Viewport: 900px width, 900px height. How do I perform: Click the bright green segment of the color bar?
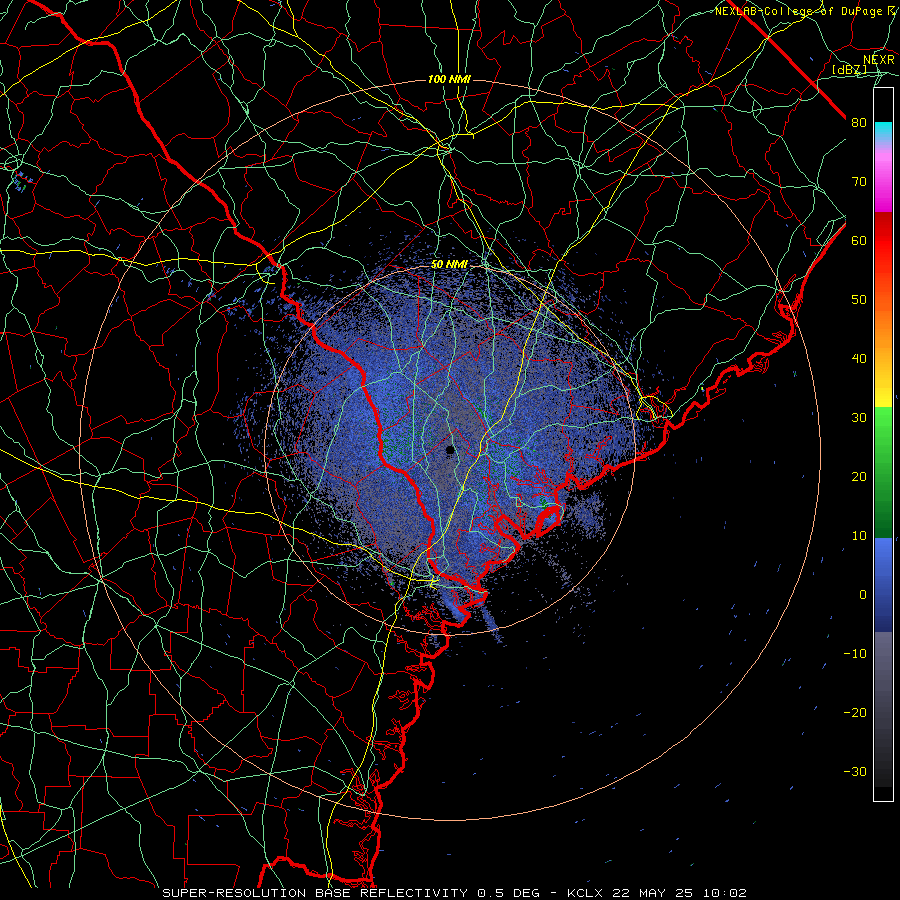pos(883,428)
